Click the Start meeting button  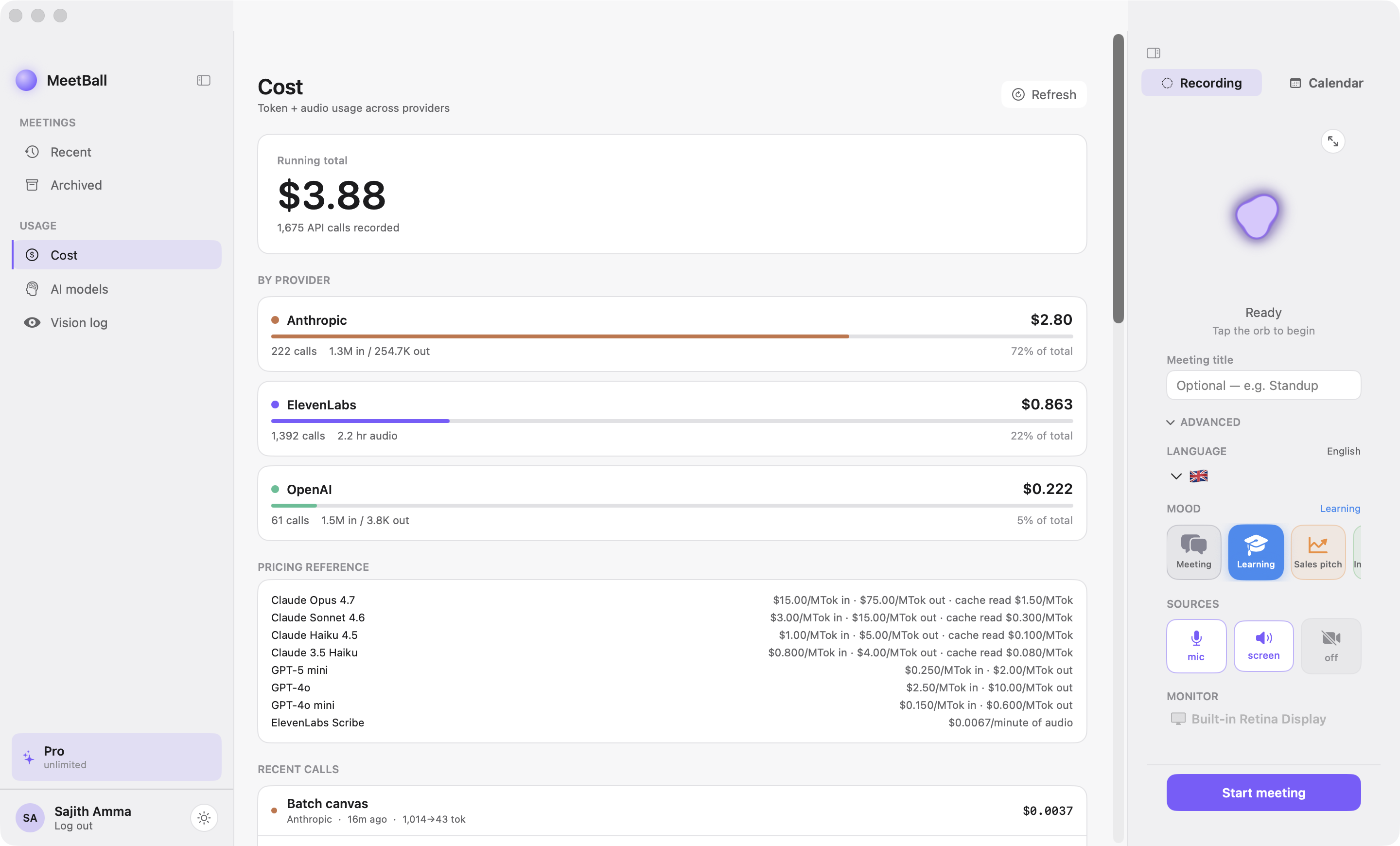(x=1263, y=792)
